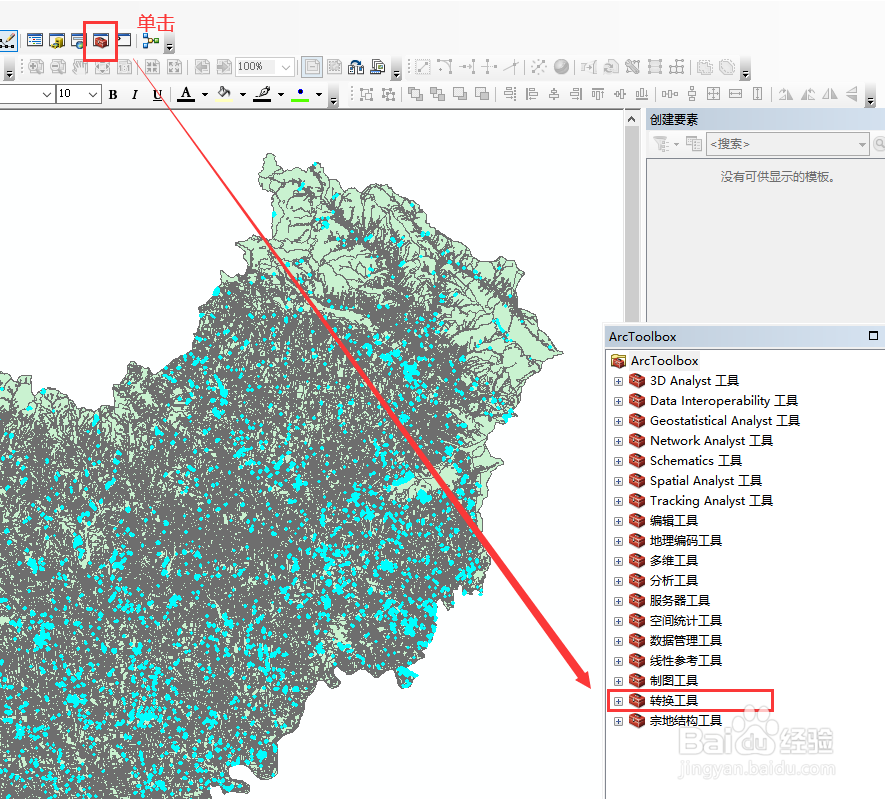Click the Align Left icon
This screenshot has width=885, height=799.
tap(532, 94)
